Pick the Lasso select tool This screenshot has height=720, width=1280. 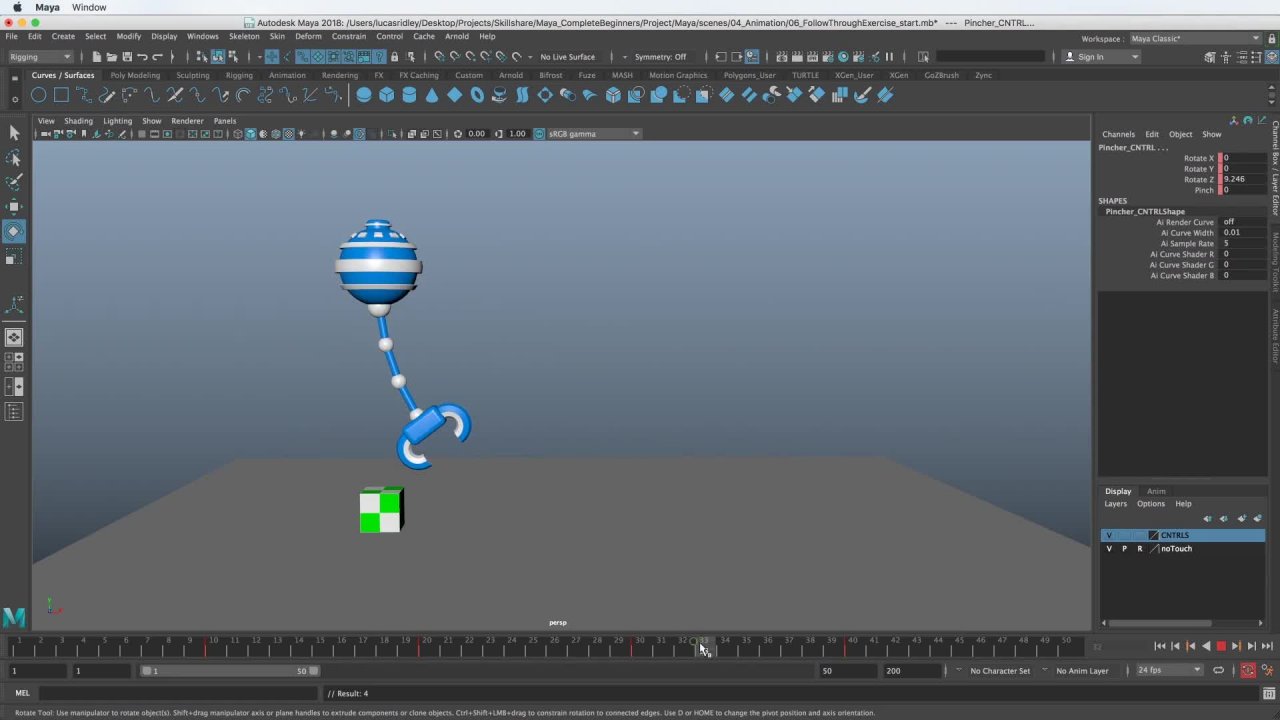coord(14,158)
